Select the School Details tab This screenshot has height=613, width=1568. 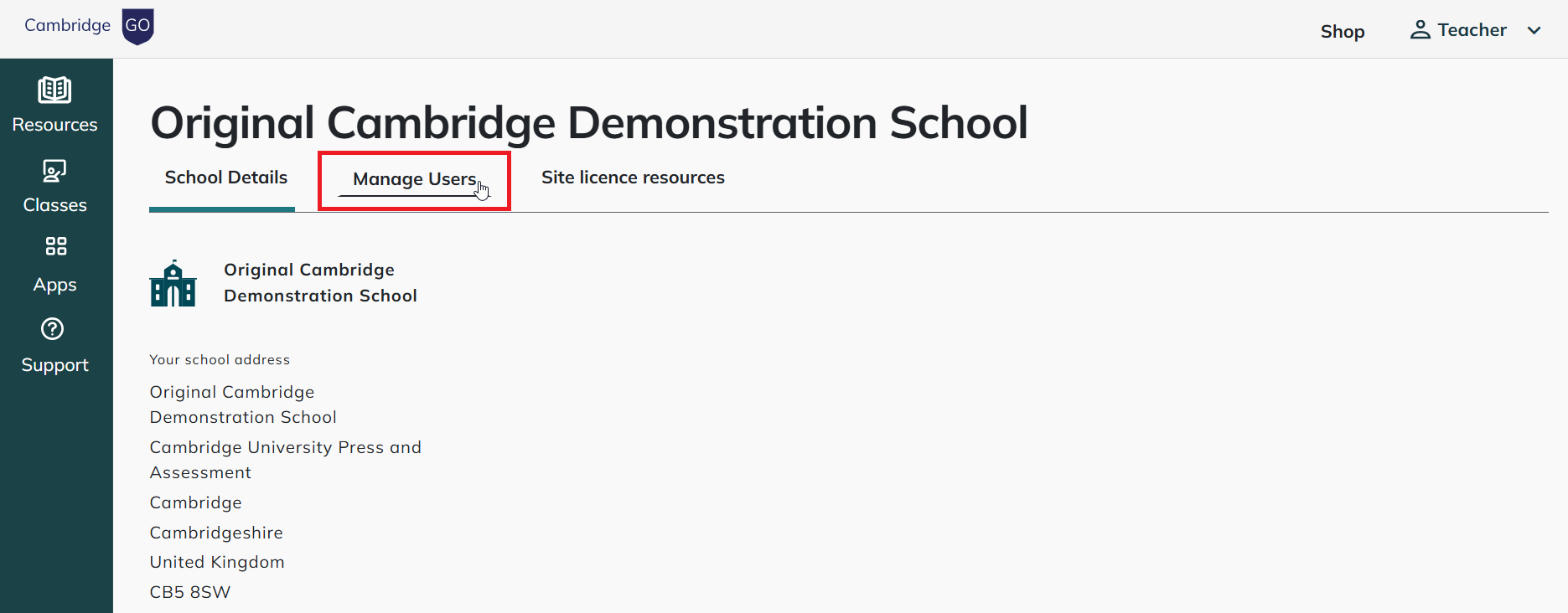pos(225,178)
